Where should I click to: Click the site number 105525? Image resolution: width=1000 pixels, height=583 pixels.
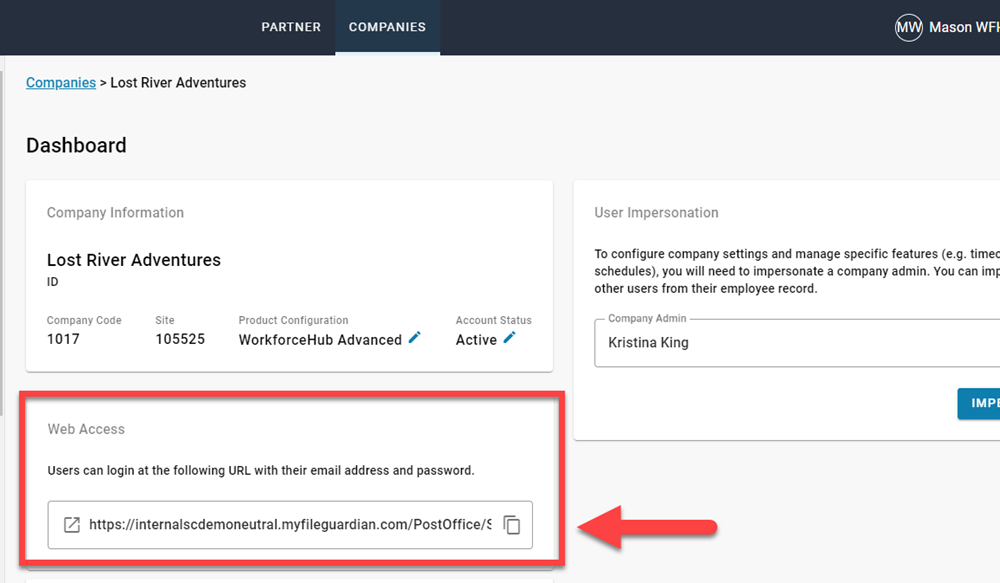[180, 339]
